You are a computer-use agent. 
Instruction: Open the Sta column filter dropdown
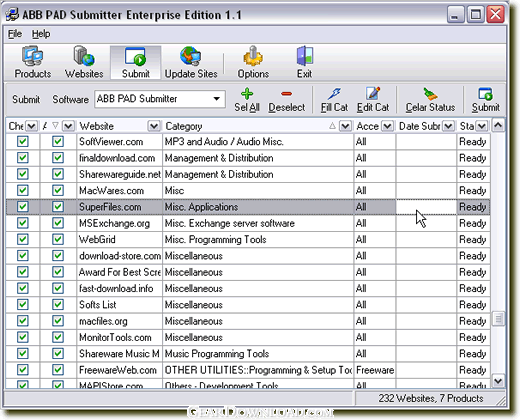point(482,126)
